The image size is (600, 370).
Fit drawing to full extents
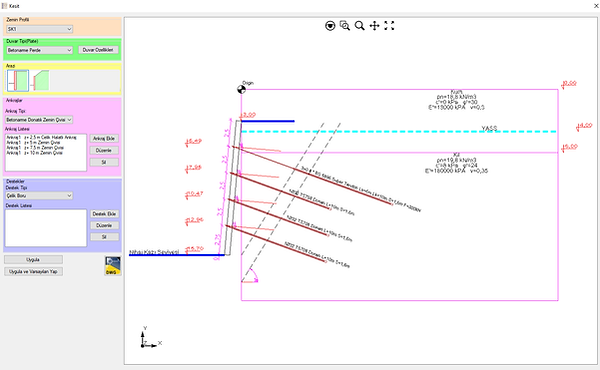[389, 26]
